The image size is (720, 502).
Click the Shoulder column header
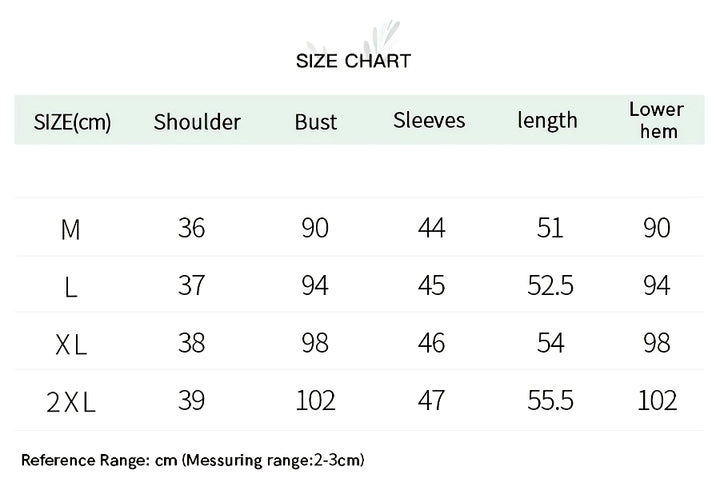(x=197, y=122)
